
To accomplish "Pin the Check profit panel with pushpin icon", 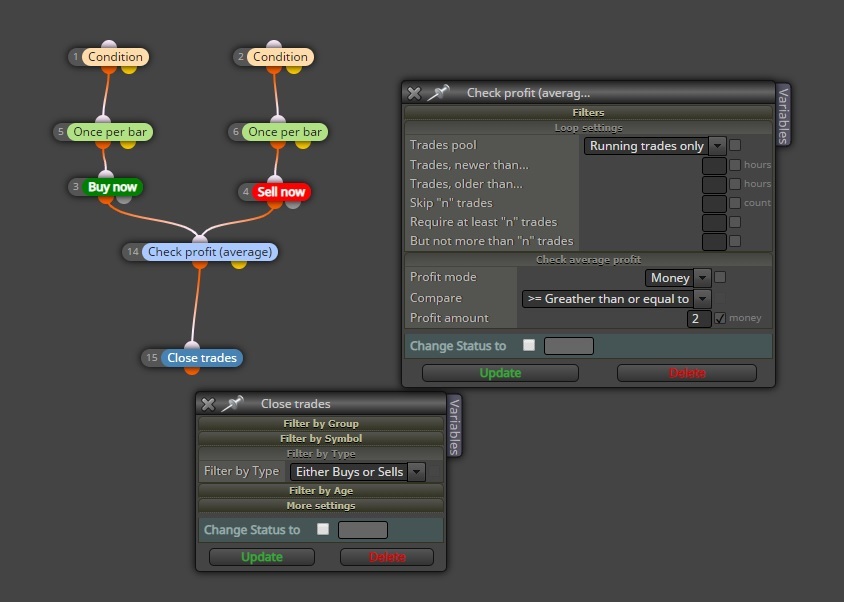I will (438, 93).
